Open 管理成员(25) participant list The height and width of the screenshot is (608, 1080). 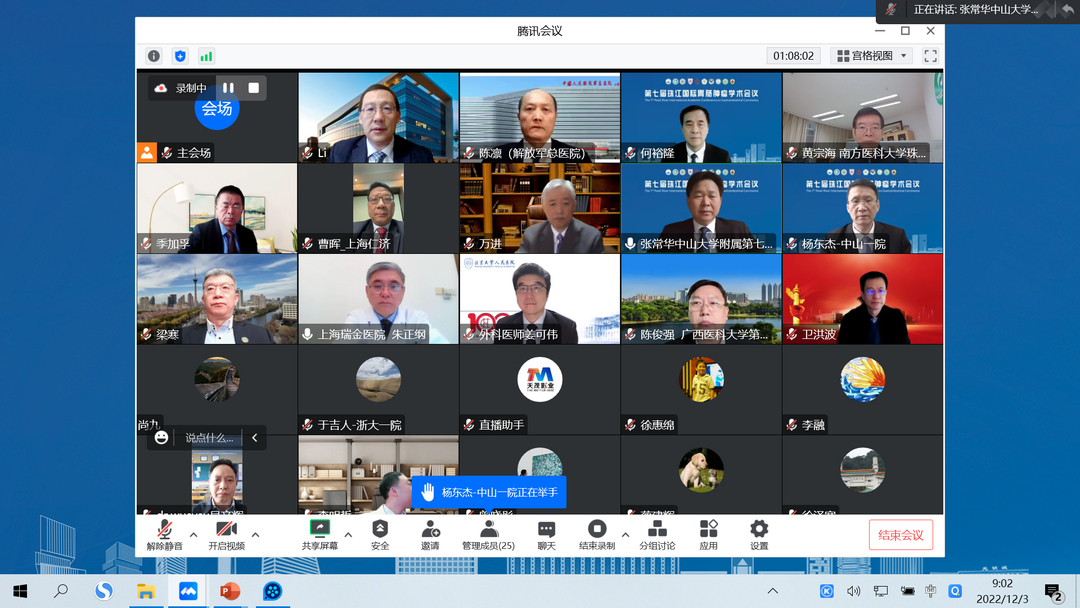(x=488, y=533)
